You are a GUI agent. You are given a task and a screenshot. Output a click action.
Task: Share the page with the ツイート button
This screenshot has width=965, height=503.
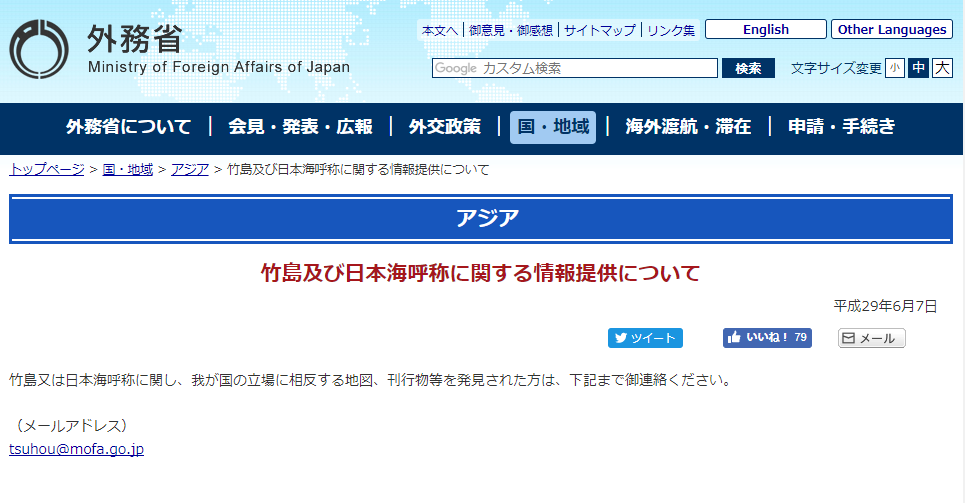point(645,338)
